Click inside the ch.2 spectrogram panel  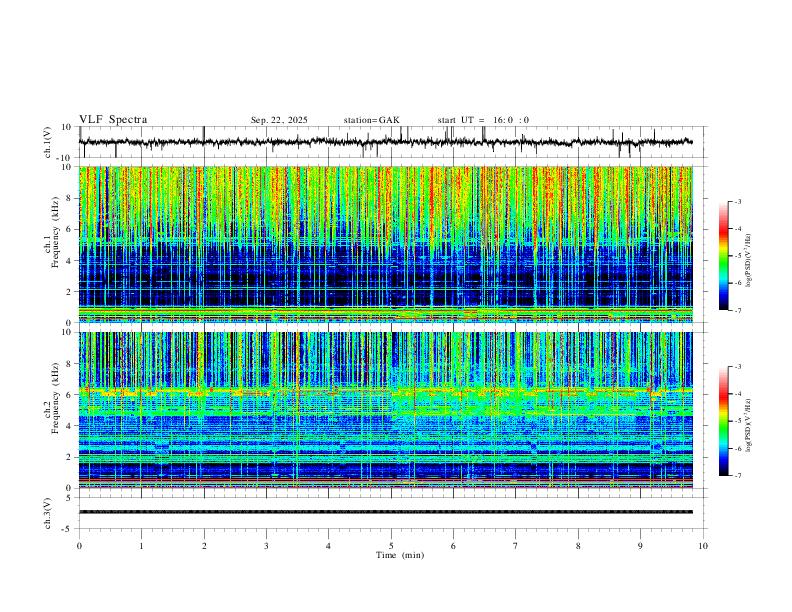point(385,410)
